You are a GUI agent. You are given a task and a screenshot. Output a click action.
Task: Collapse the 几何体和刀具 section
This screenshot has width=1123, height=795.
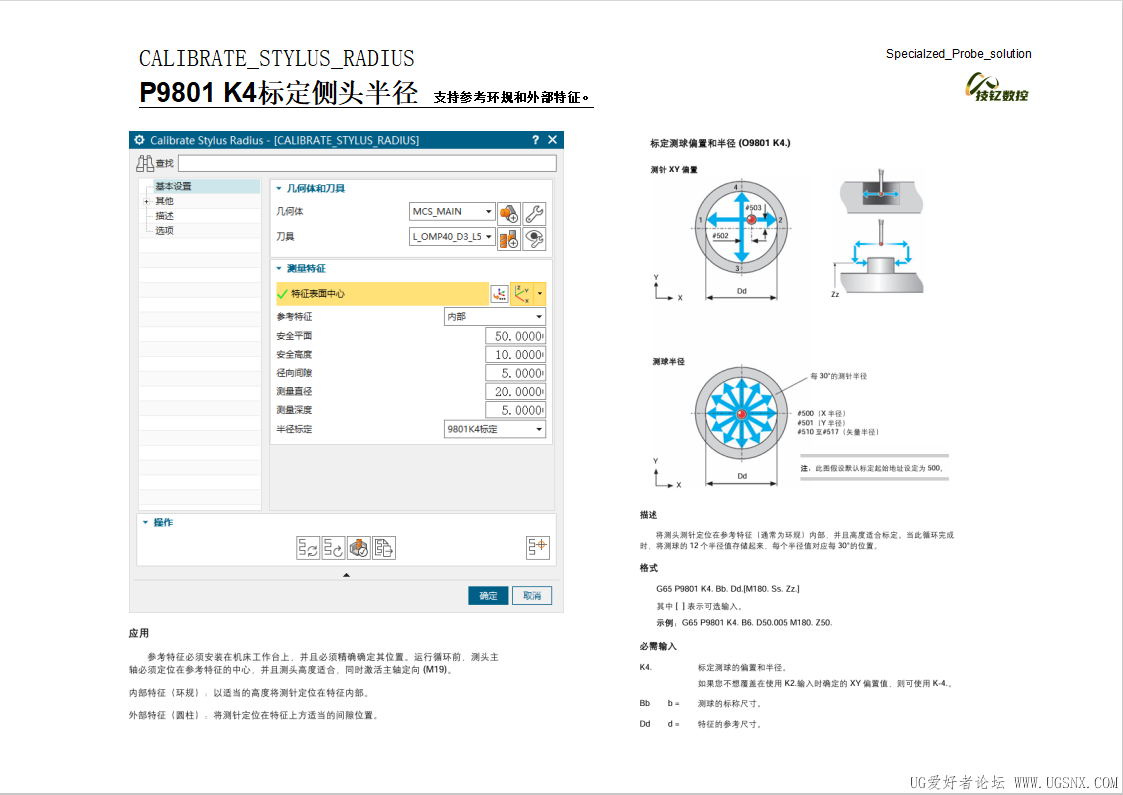coord(279,188)
